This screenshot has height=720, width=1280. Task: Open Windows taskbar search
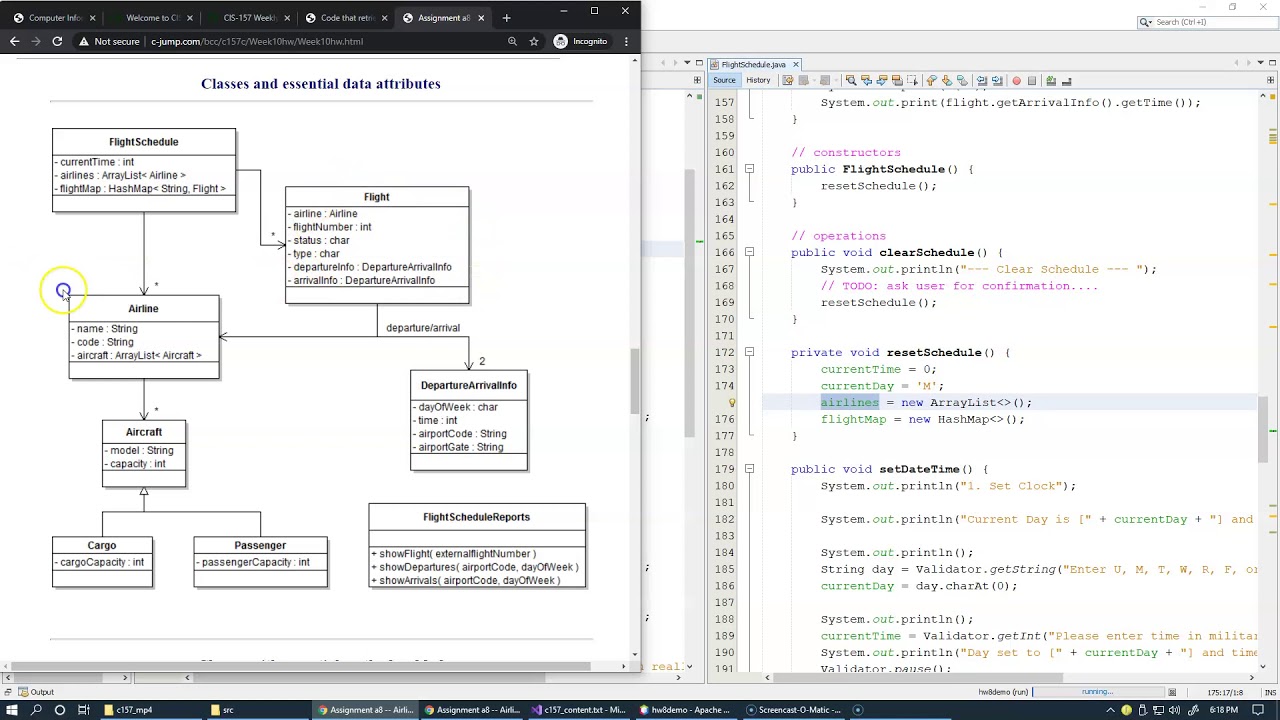pos(37,710)
